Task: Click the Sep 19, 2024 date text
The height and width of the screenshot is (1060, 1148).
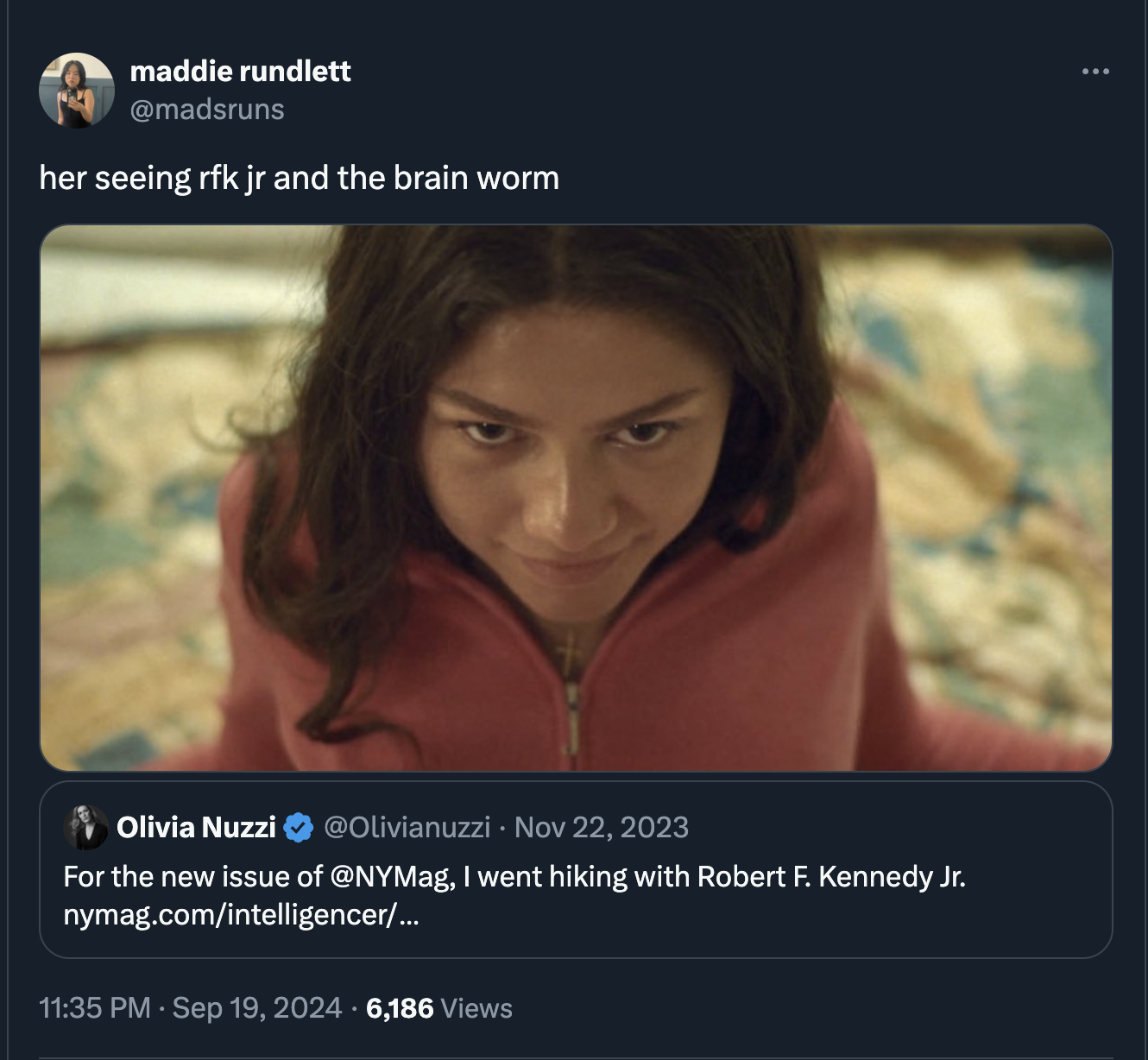Action: click(250, 1007)
